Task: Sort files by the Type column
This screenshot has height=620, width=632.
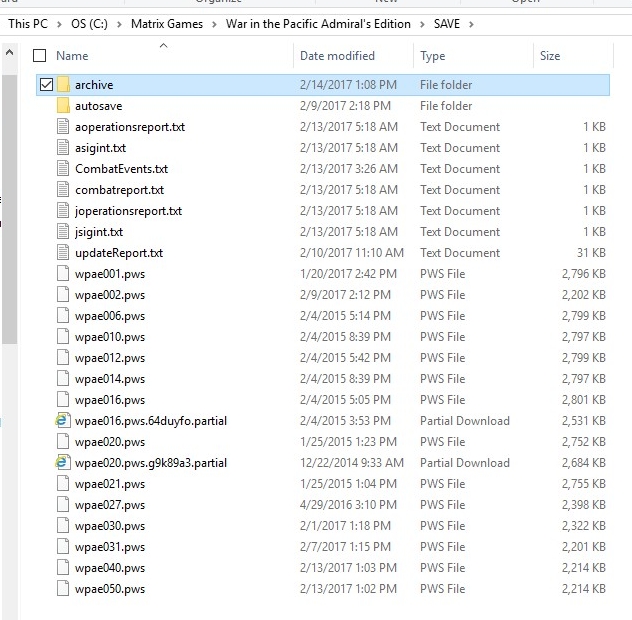Action: (x=432, y=56)
